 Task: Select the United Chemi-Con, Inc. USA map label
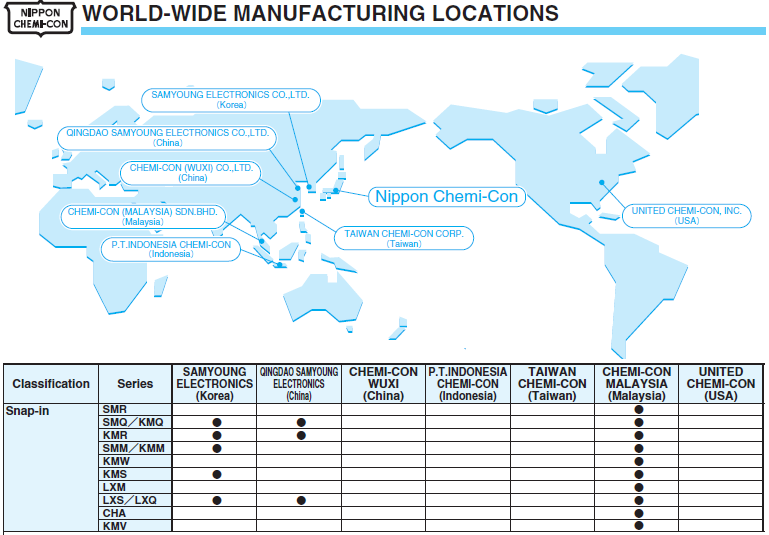pos(687,215)
